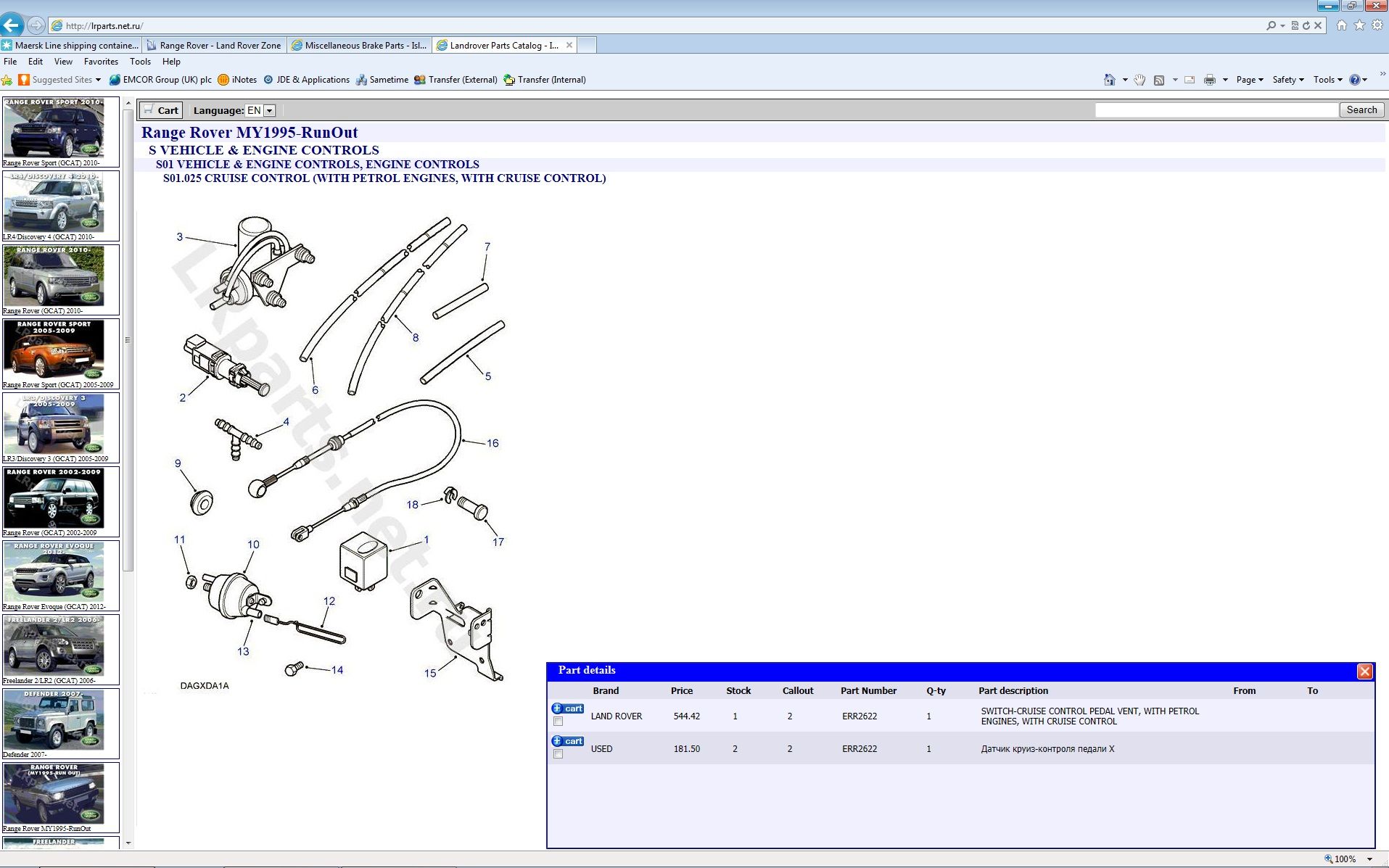Screen dimensions: 1389x868
Task: Open JDE & Applications bookmark
Action: pos(306,80)
